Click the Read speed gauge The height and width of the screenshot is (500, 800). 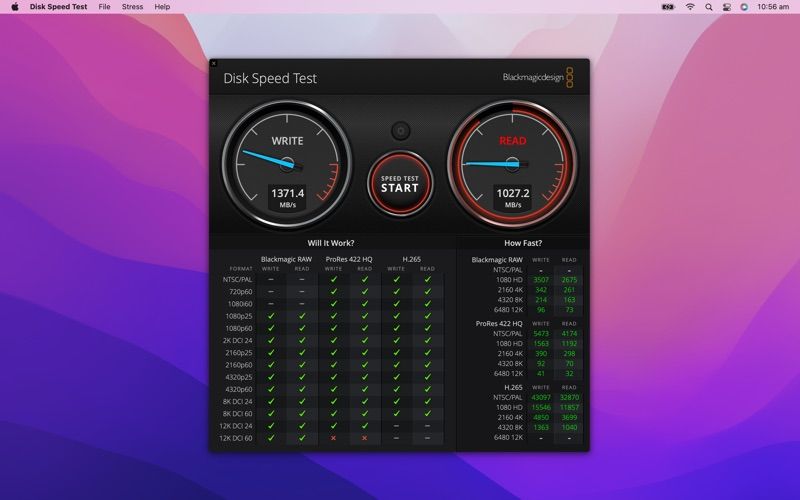coord(513,164)
